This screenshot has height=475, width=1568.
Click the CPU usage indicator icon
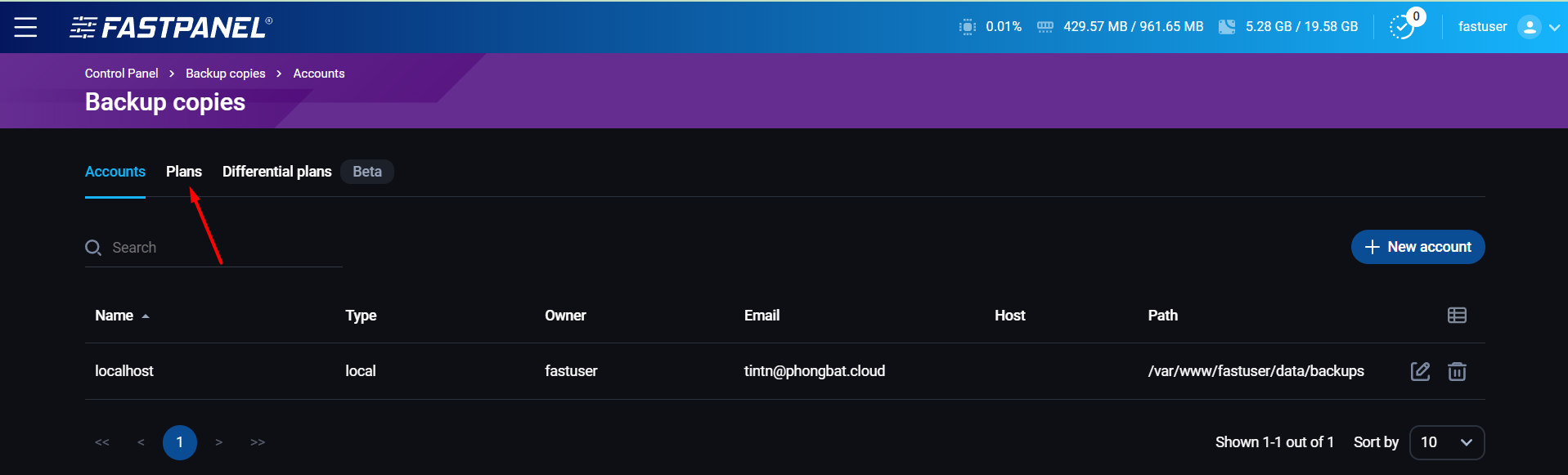pos(967,27)
